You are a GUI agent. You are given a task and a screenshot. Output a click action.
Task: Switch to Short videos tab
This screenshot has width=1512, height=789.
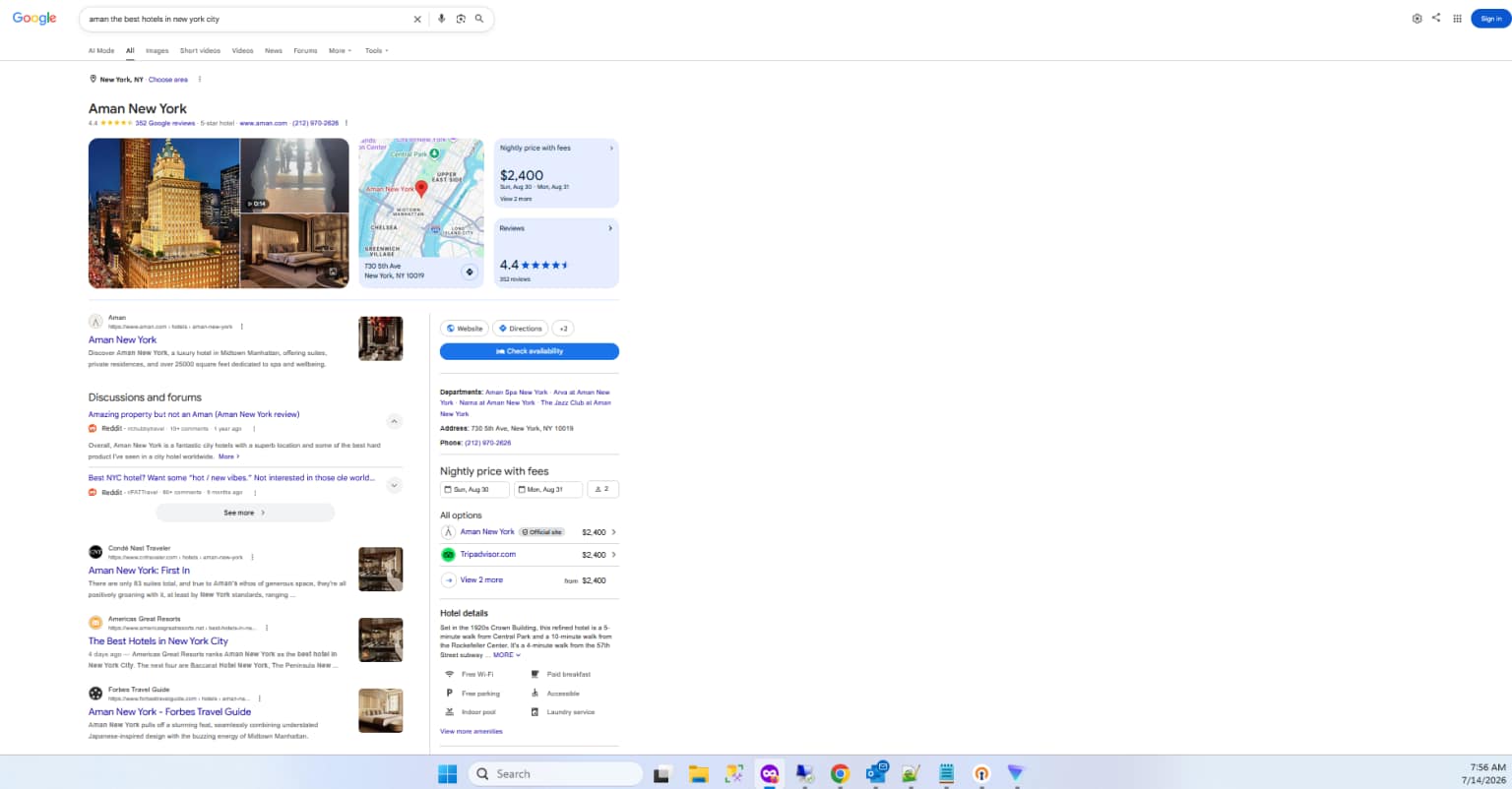[200, 51]
